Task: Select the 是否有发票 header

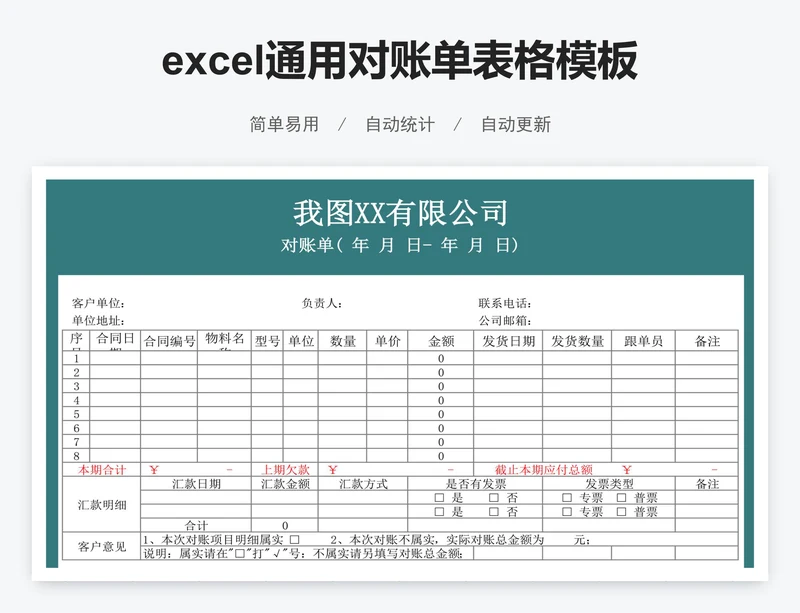Action: [x=476, y=483]
